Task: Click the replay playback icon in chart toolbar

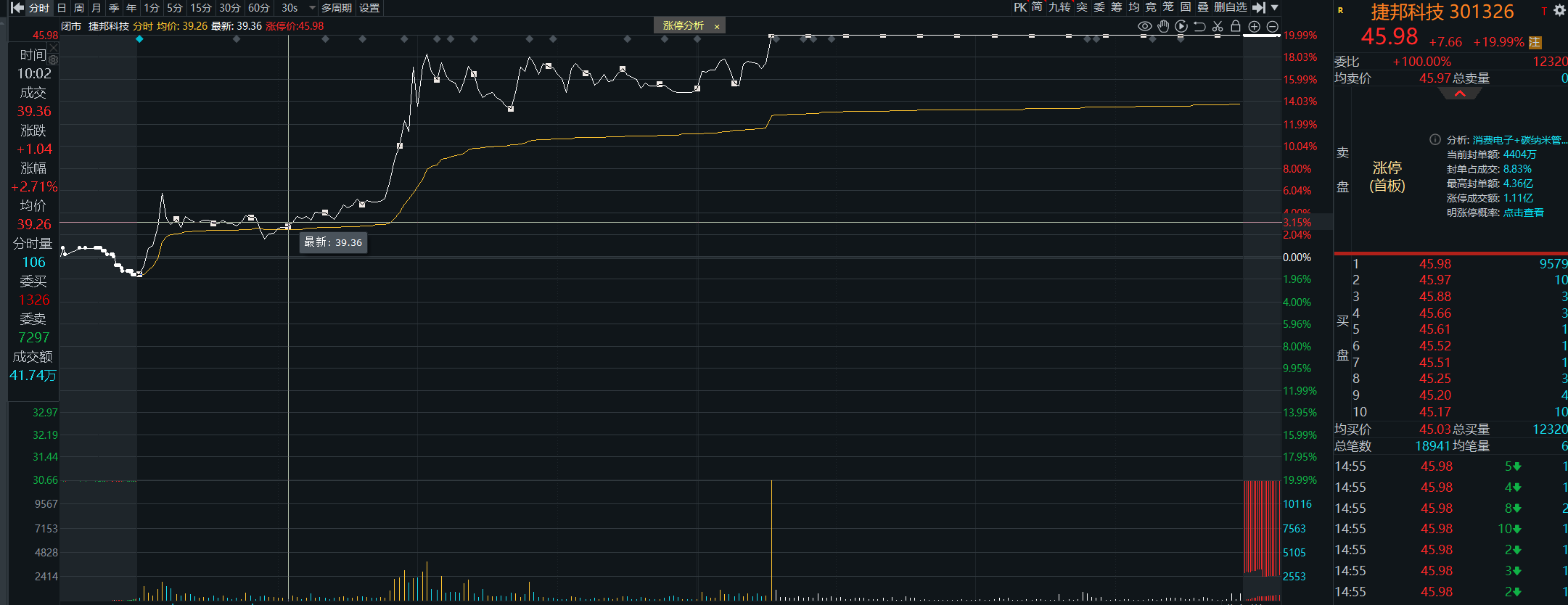Action: point(1181,26)
